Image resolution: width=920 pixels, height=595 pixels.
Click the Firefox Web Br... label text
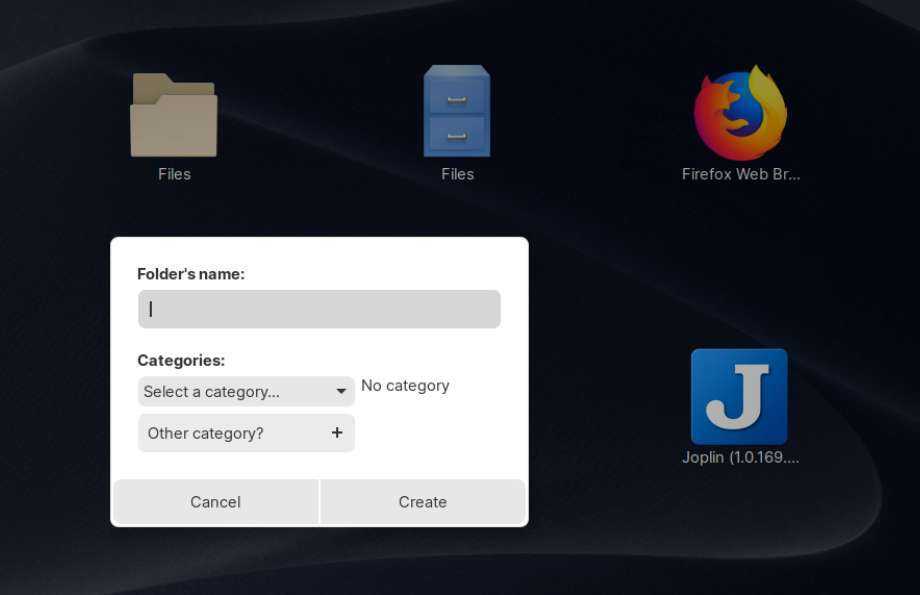point(740,174)
